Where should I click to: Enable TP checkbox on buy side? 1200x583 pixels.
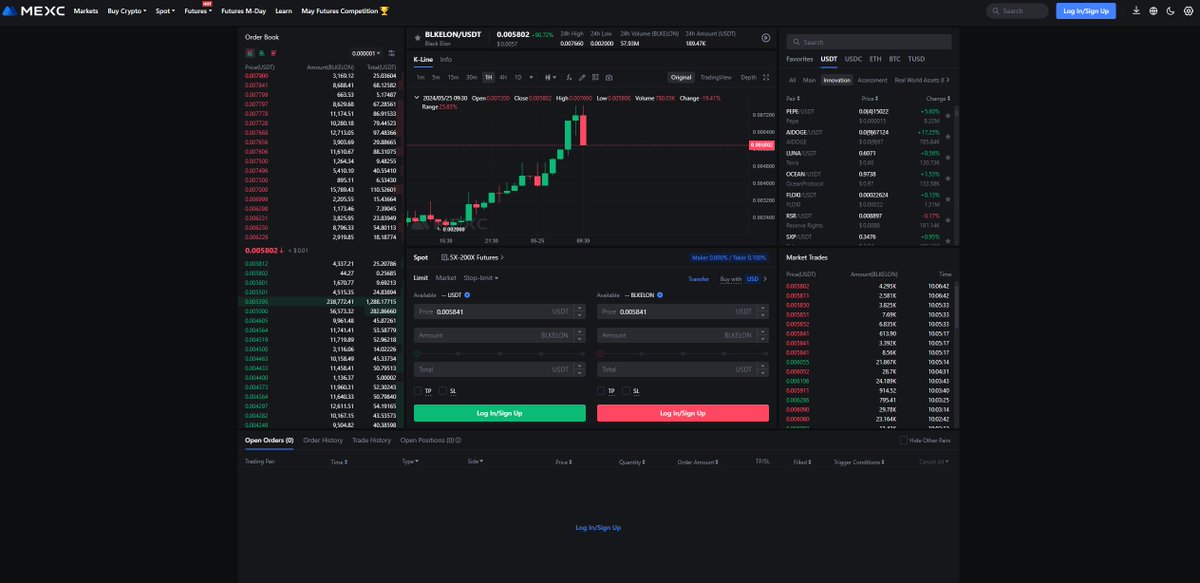click(x=417, y=390)
